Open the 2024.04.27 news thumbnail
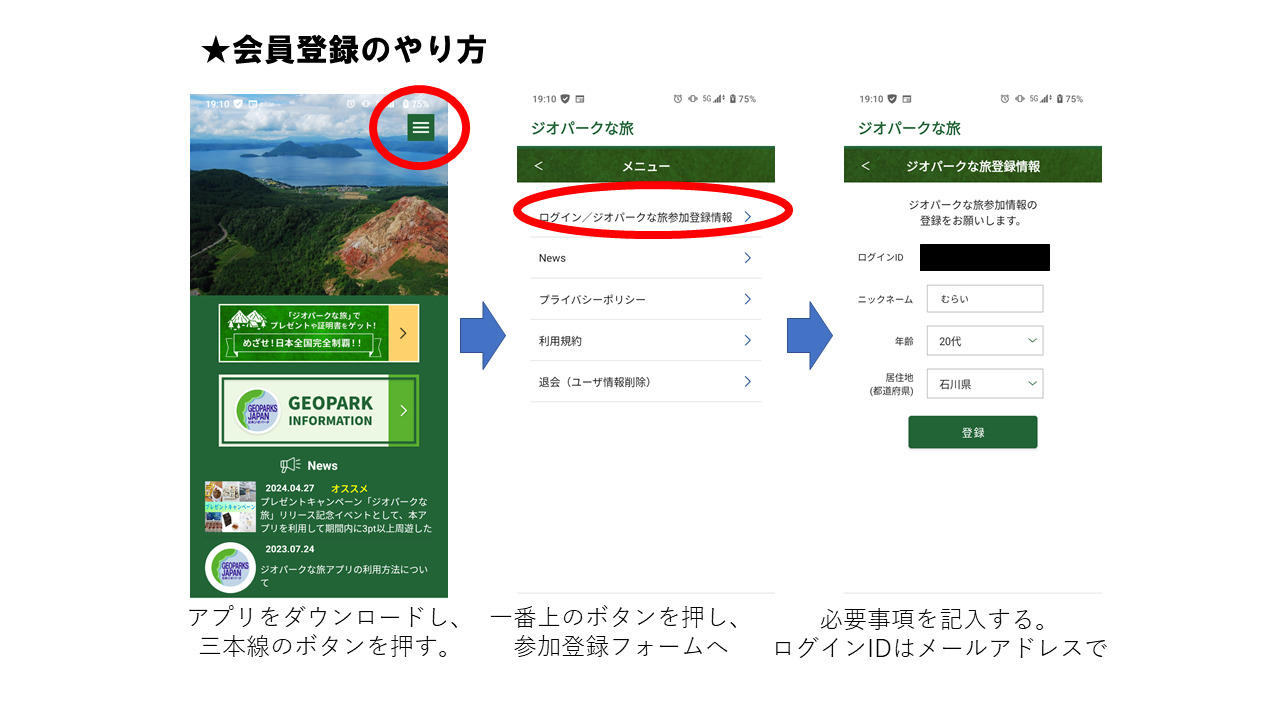This screenshot has height=720, width=1280. click(x=230, y=506)
